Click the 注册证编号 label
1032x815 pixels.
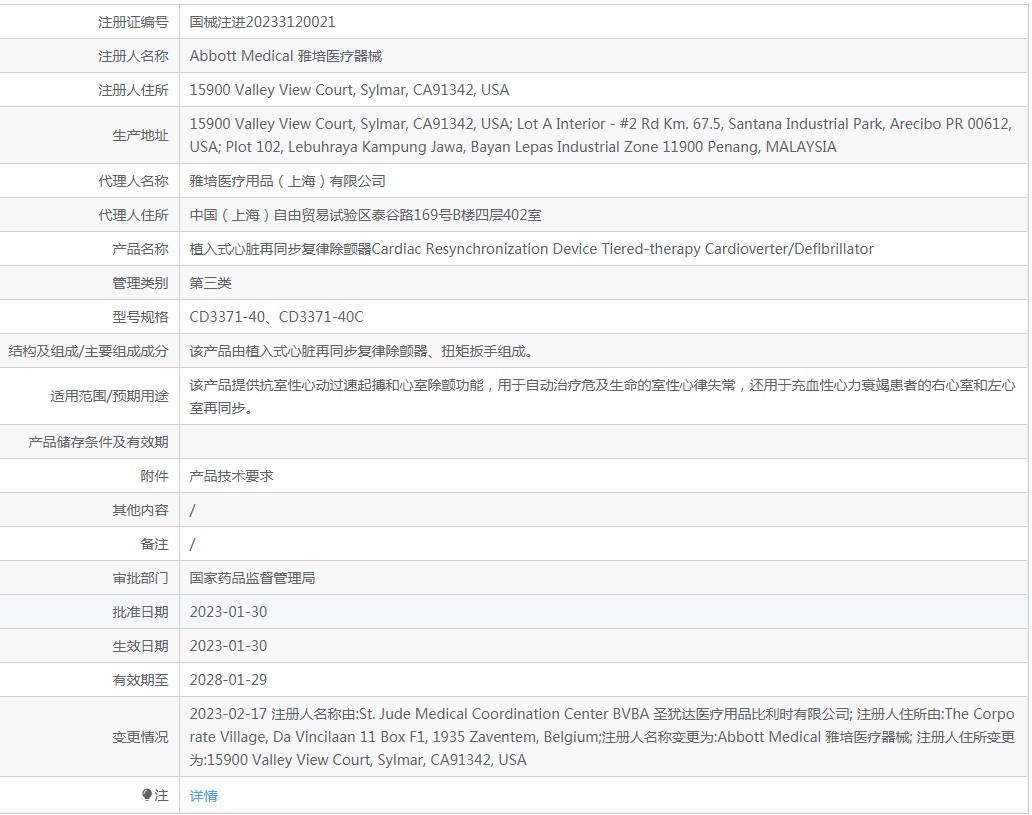click(x=134, y=22)
